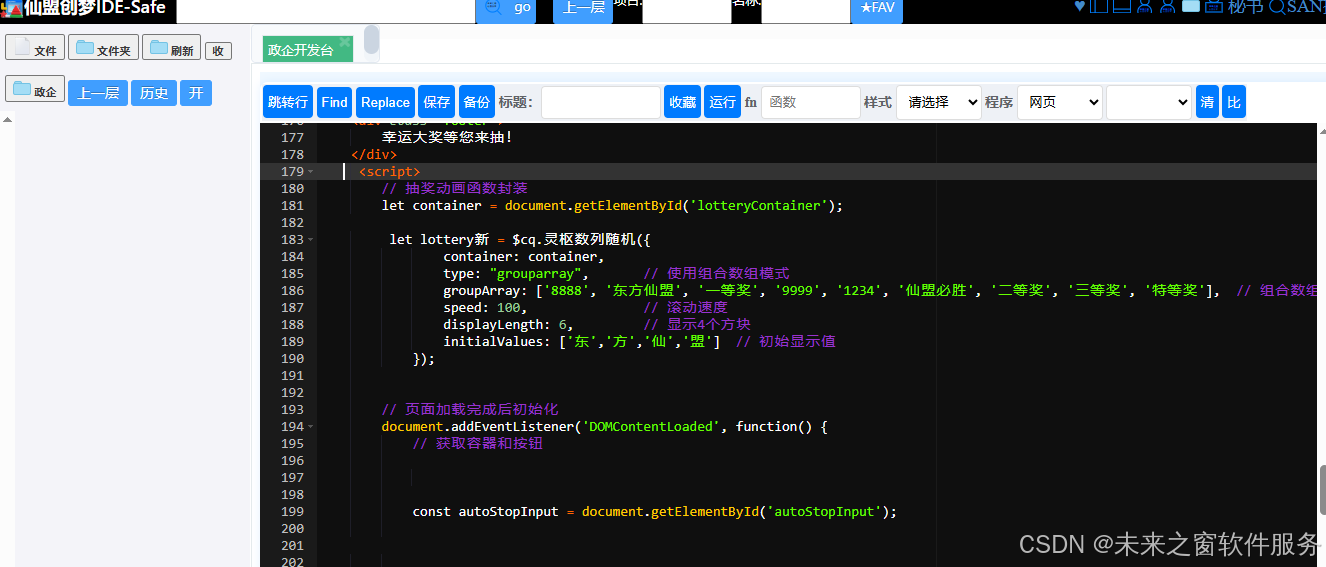Click comment 页面加载完成后初始化 on line 193
This screenshot has height=567, width=1326.
470,410
